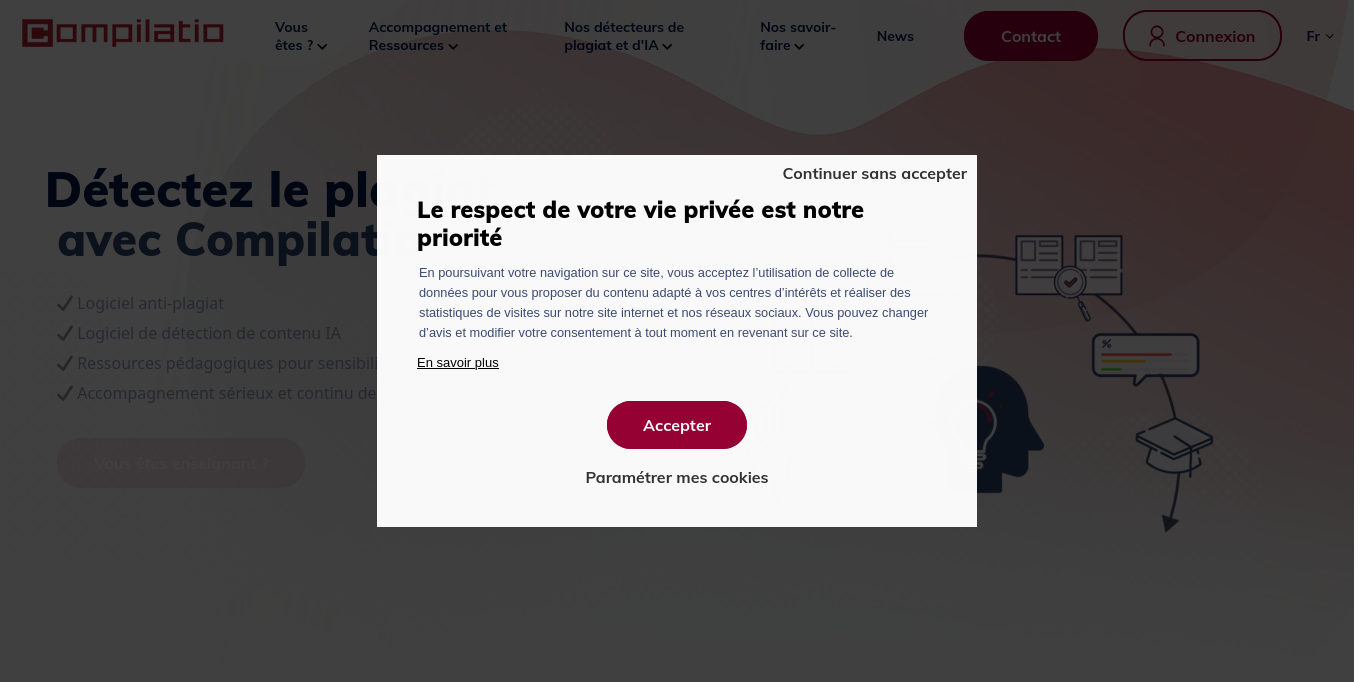Accept cookies with Accepter button
The image size is (1366, 682).
[x=677, y=425]
